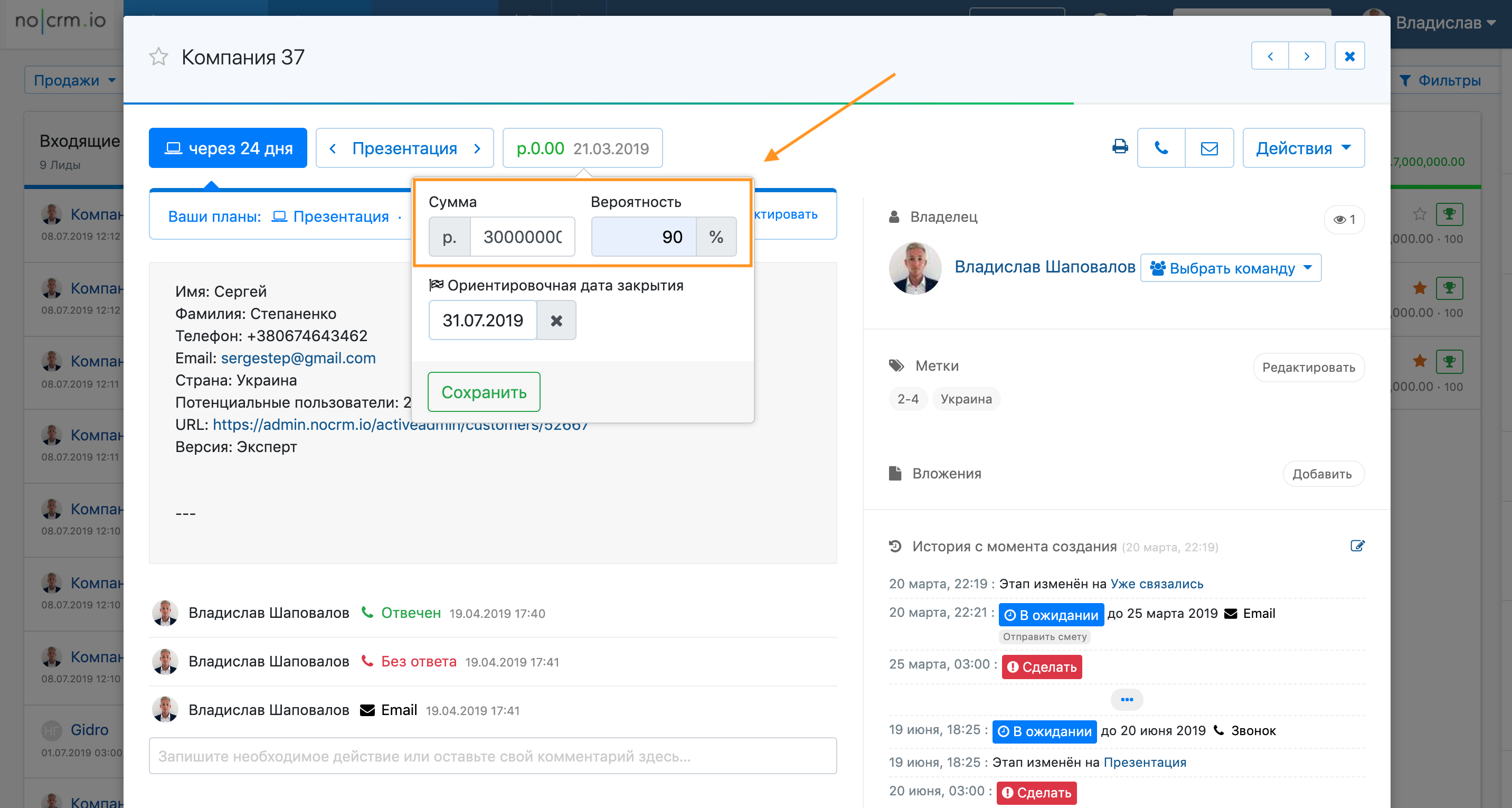
Task: Toggle the viewers eye counter
Action: click(x=1344, y=220)
